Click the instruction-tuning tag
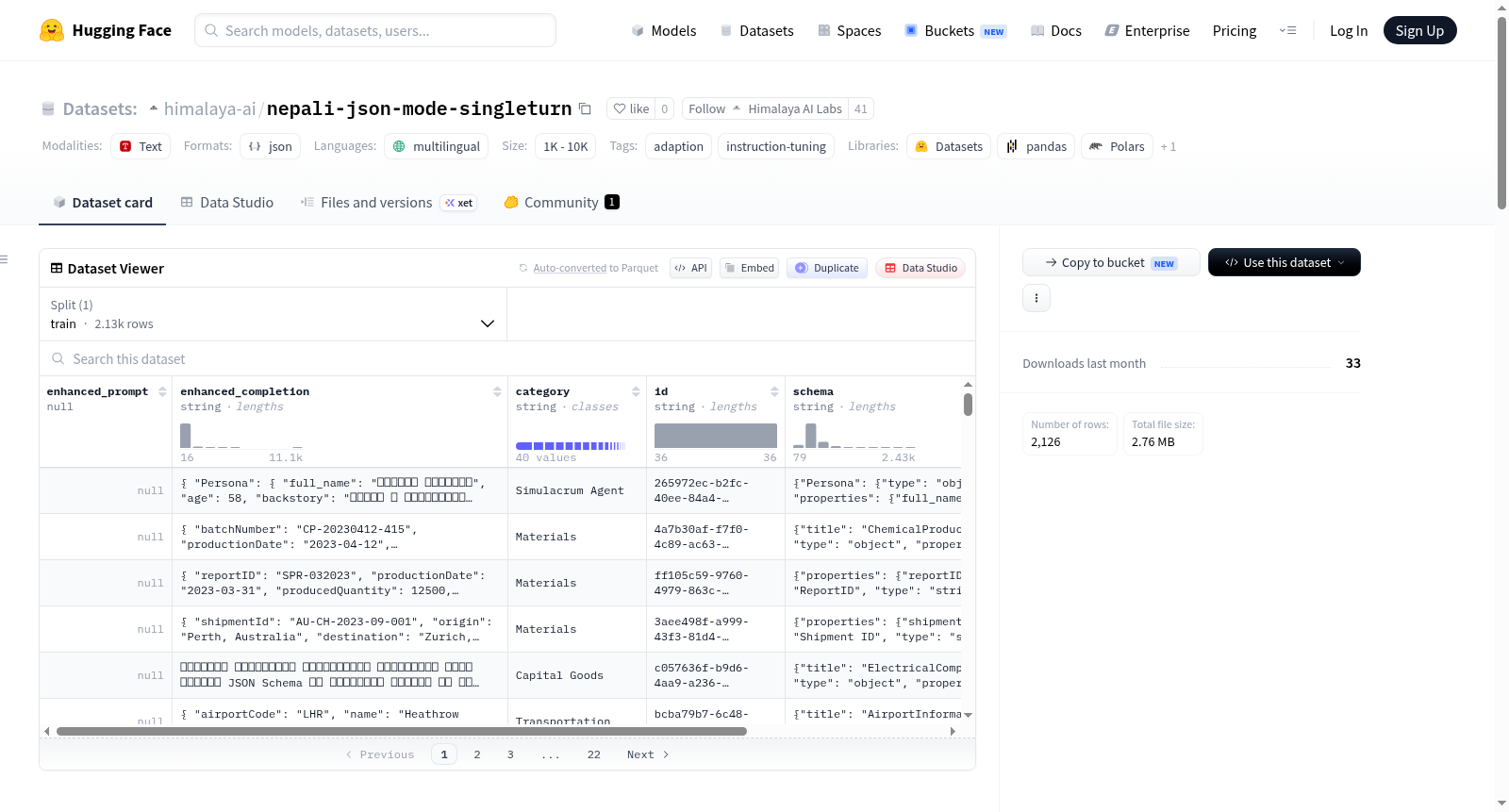The height and width of the screenshot is (812, 1509). (776, 146)
